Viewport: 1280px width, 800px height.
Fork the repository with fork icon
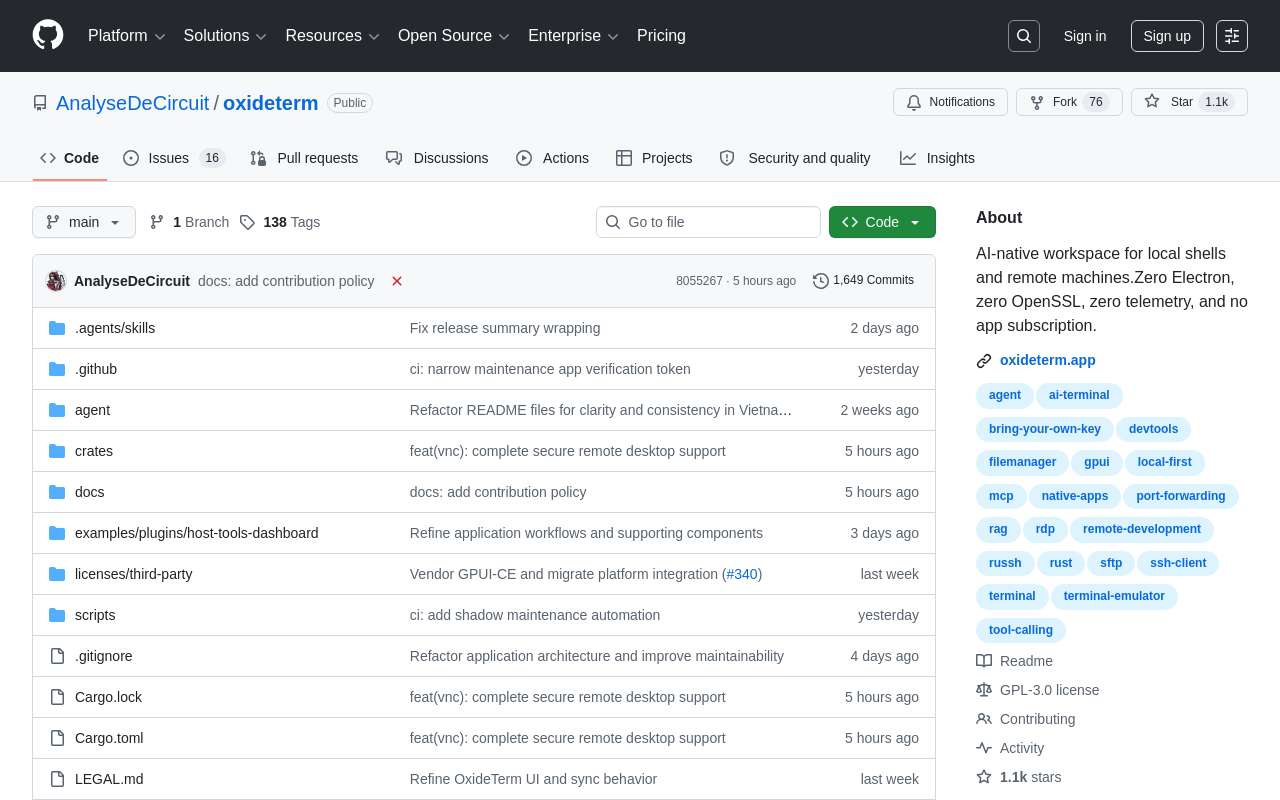coord(1069,102)
